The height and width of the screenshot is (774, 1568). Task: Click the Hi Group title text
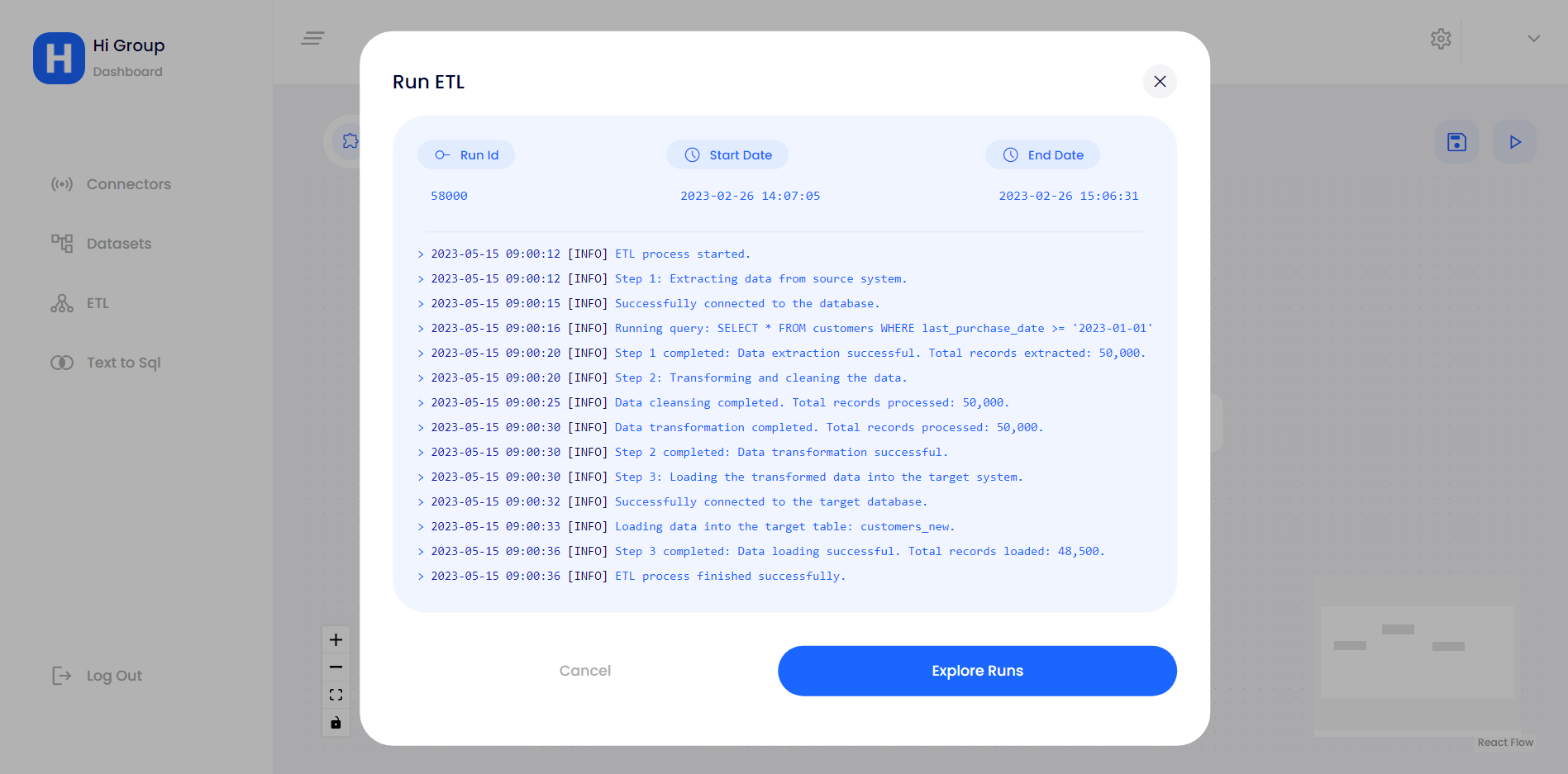(x=129, y=45)
